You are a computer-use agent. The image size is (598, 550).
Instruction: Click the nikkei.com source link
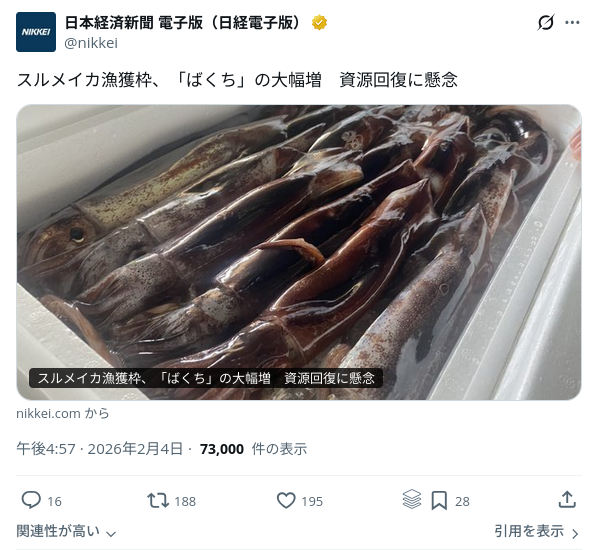pos(63,413)
